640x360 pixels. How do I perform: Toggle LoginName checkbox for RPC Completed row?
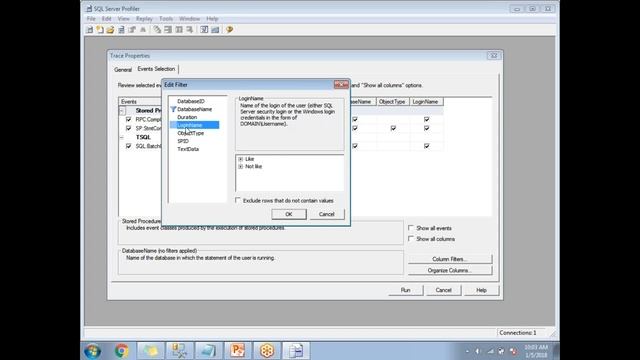click(x=427, y=119)
